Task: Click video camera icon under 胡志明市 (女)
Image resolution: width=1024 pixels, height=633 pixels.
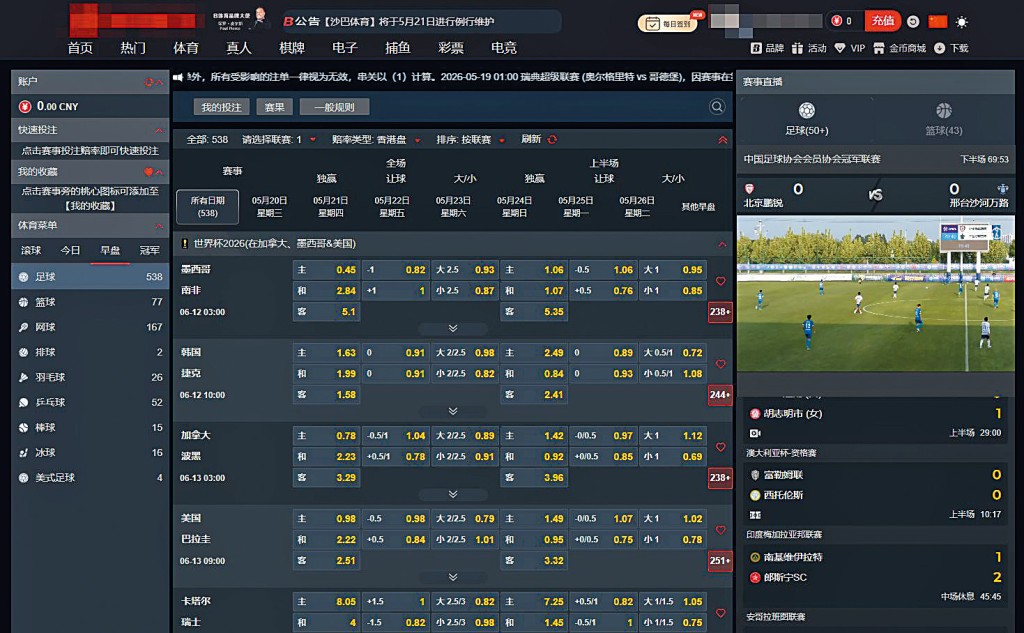Action: [755, 433]
